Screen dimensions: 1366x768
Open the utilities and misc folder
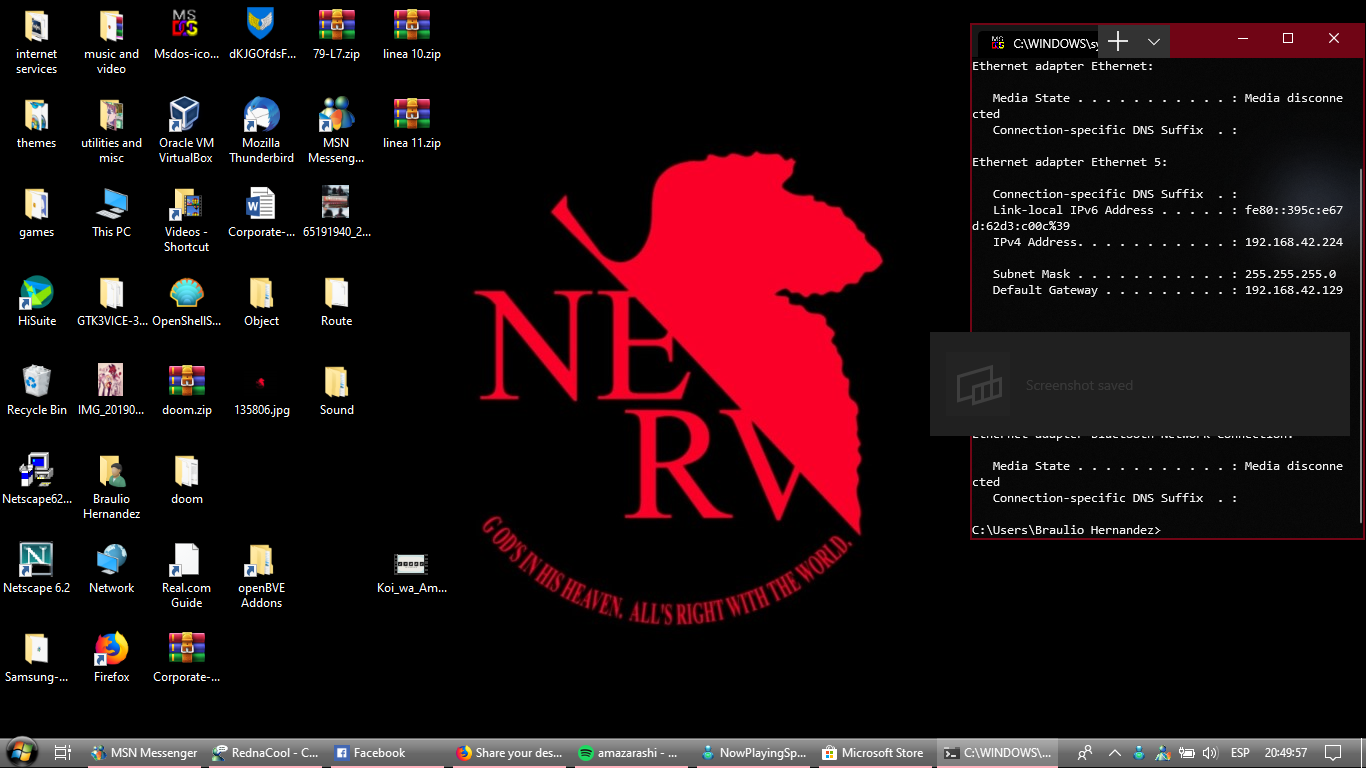click(111, 115)
